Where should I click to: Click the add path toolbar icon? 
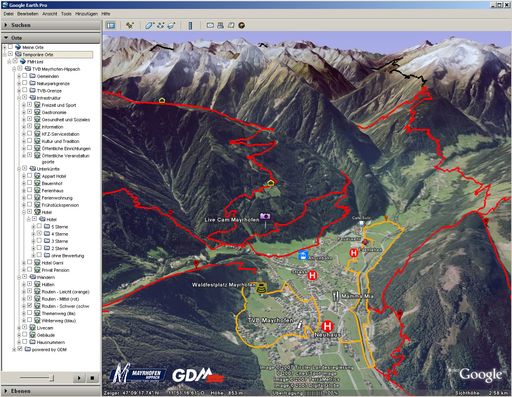click(160, 25)
